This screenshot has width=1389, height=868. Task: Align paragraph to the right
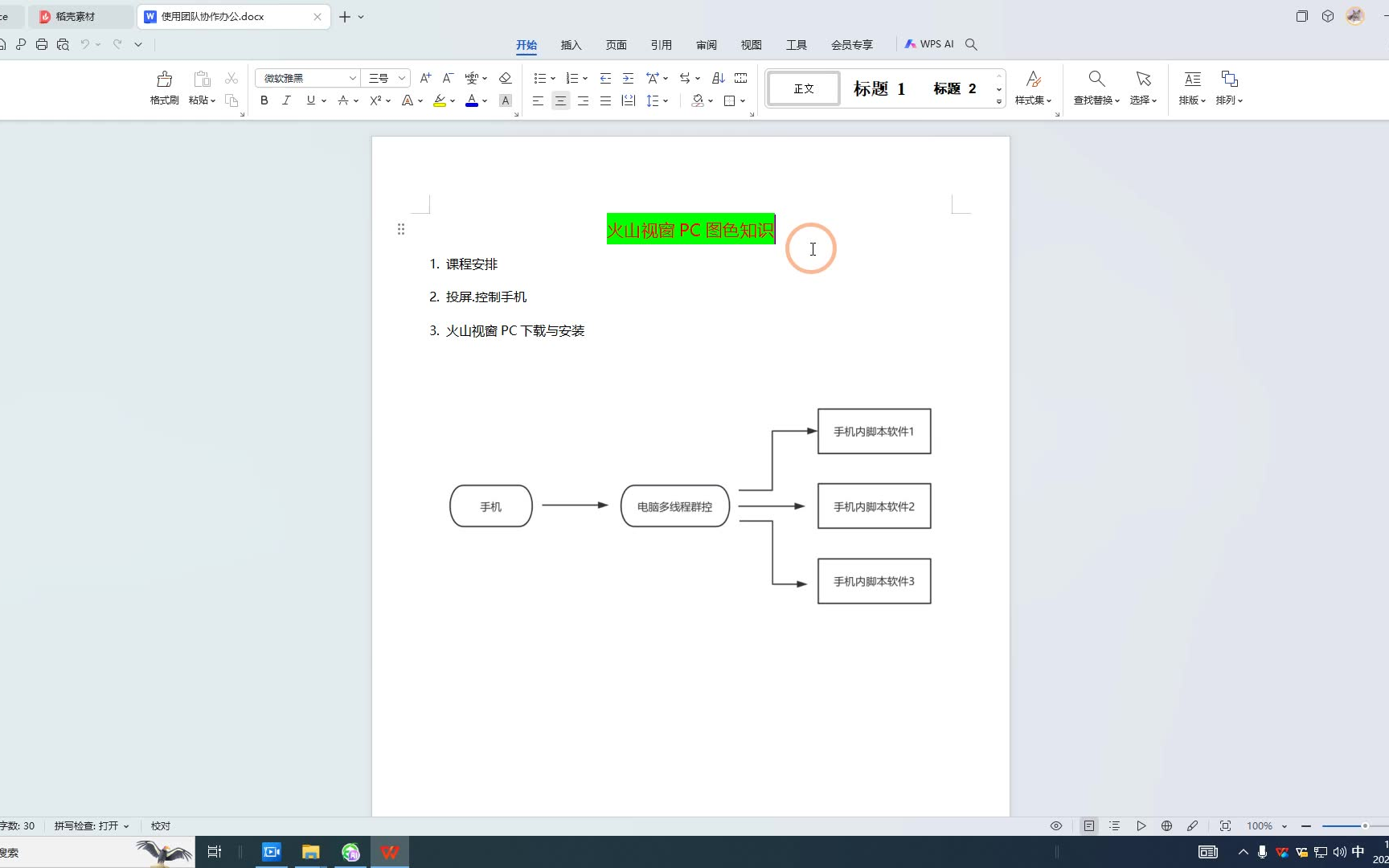[x=583, y=100]
